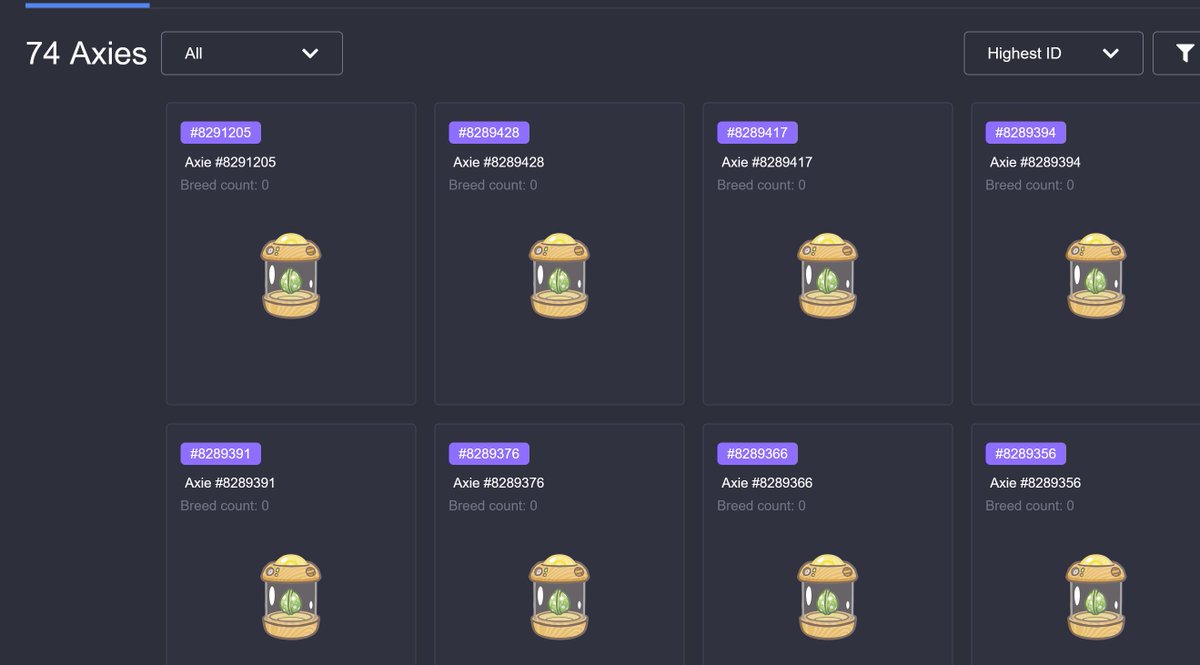Click egg image of Axie #8289428
This screenshot has width=1200, height=665.
(559, 275)
